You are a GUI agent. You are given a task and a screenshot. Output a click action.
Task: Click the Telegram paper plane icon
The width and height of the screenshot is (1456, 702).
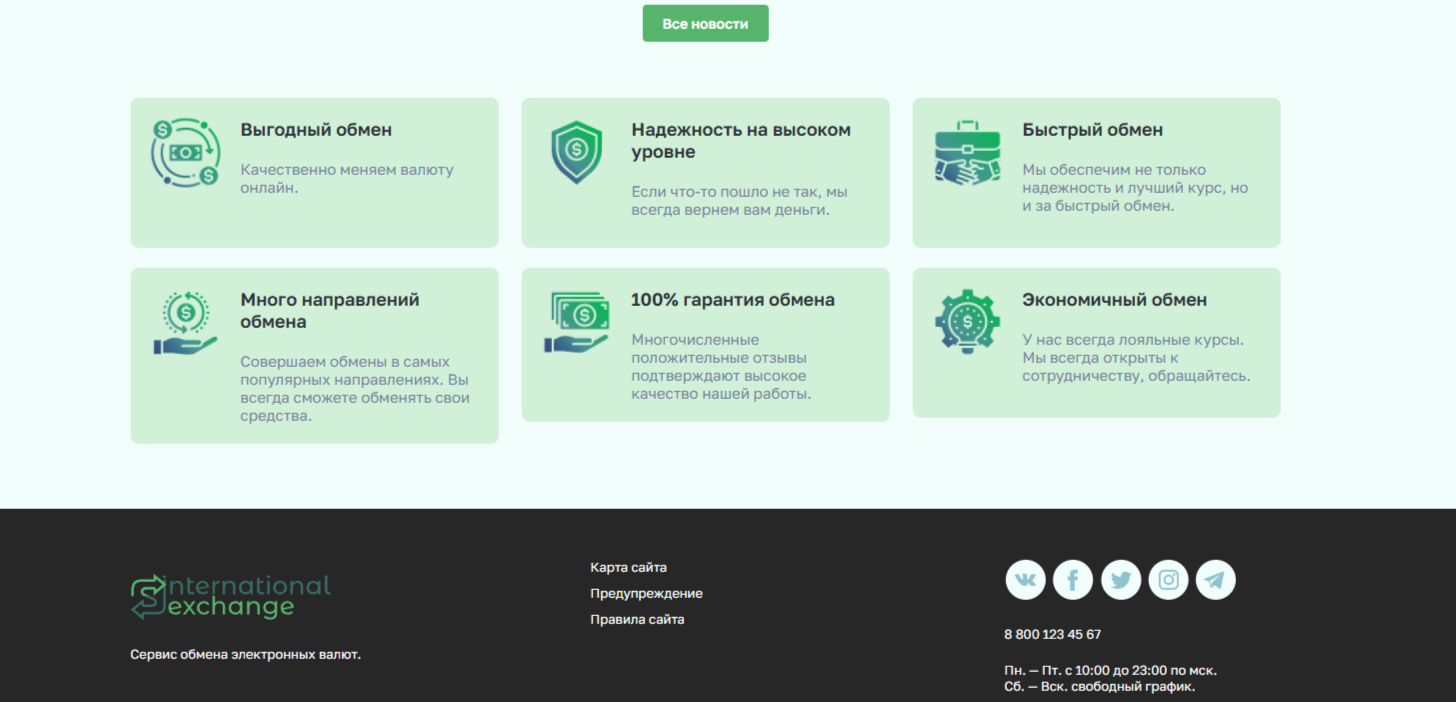point(1216,580)
